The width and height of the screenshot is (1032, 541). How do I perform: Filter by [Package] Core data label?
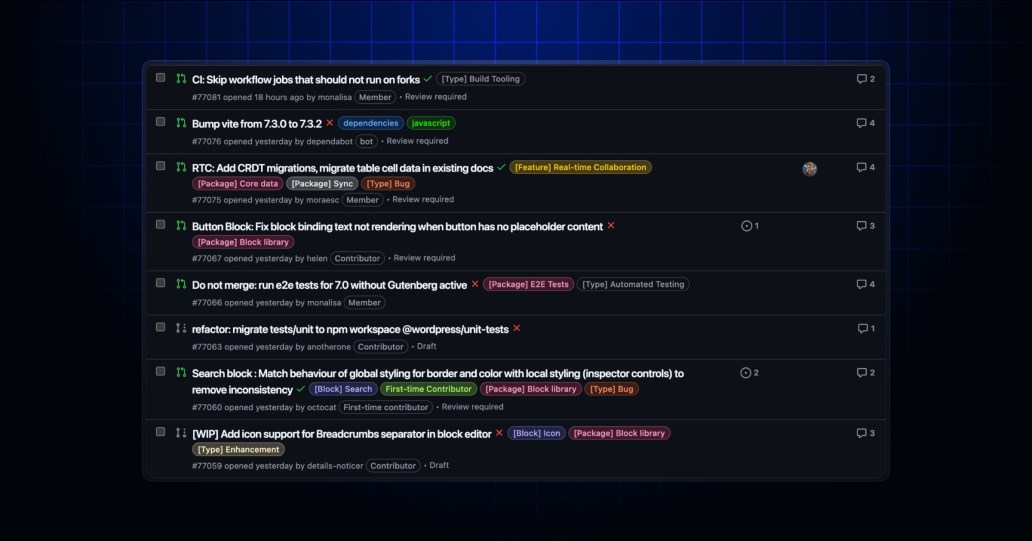[238, 184]
